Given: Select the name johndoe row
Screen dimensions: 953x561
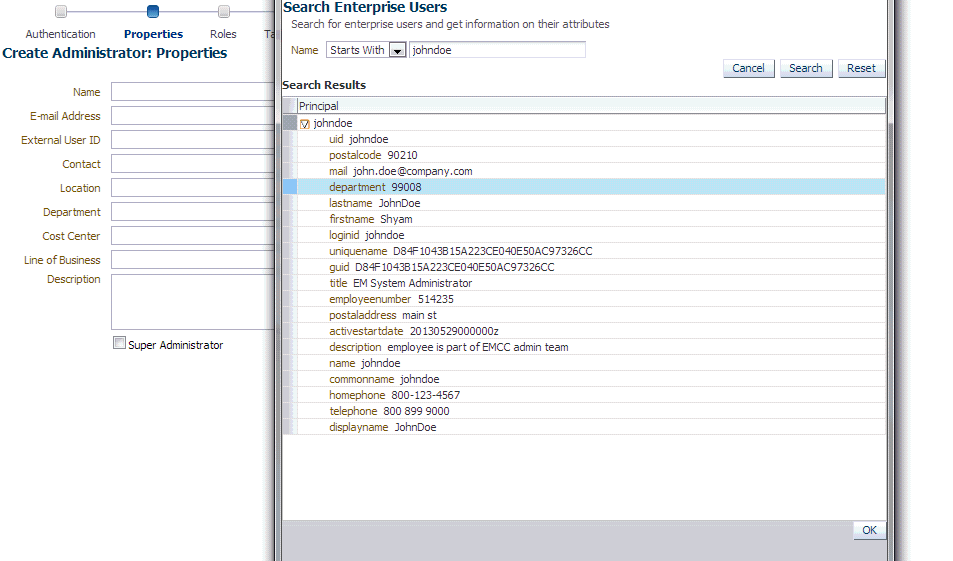Looking at the screenshot, I should point(591,363).
